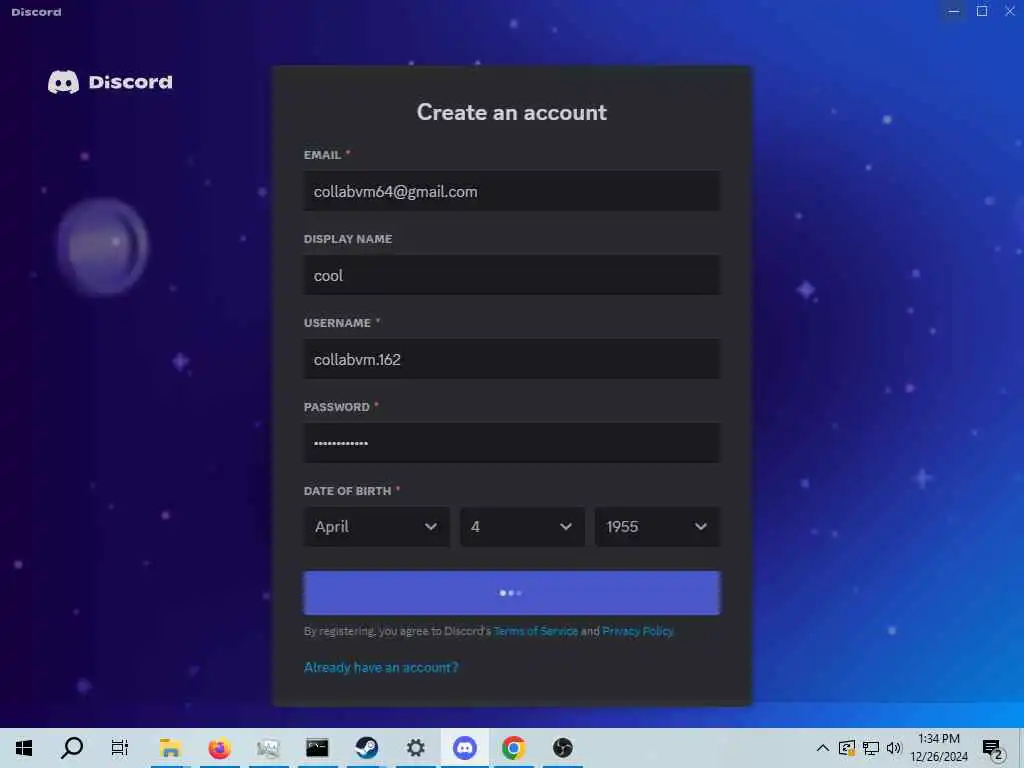Open Windows taskbar search
The width and height of the screenshot is (1024, 768).
(x=72, y=748)
